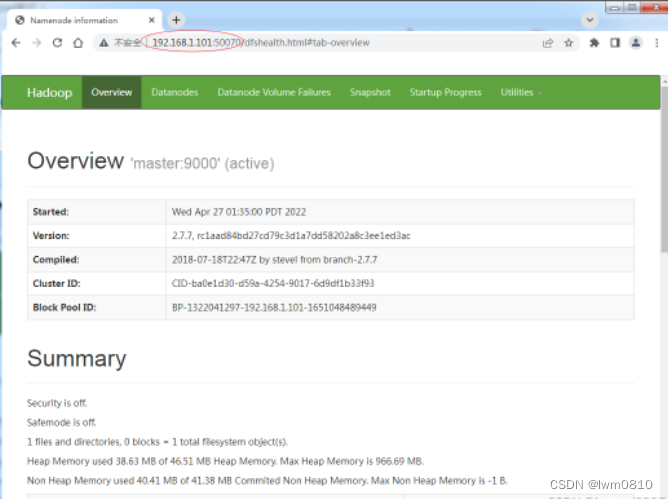
Task: Maximize the browser window
Action: (x=632, y=7)
